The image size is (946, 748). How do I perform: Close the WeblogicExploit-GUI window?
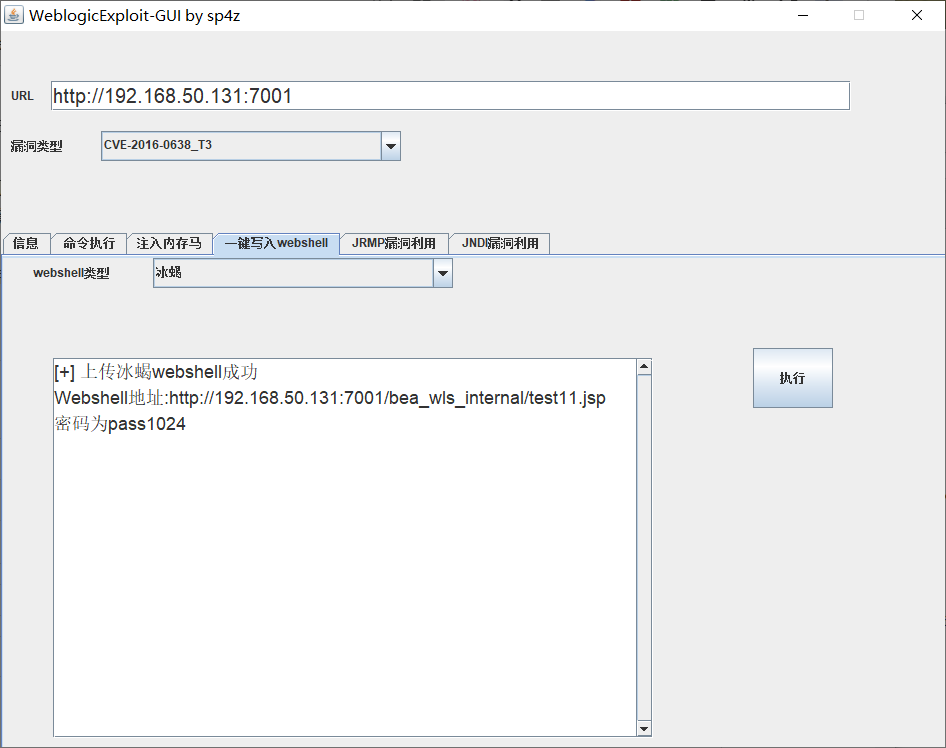pos(916,16)
